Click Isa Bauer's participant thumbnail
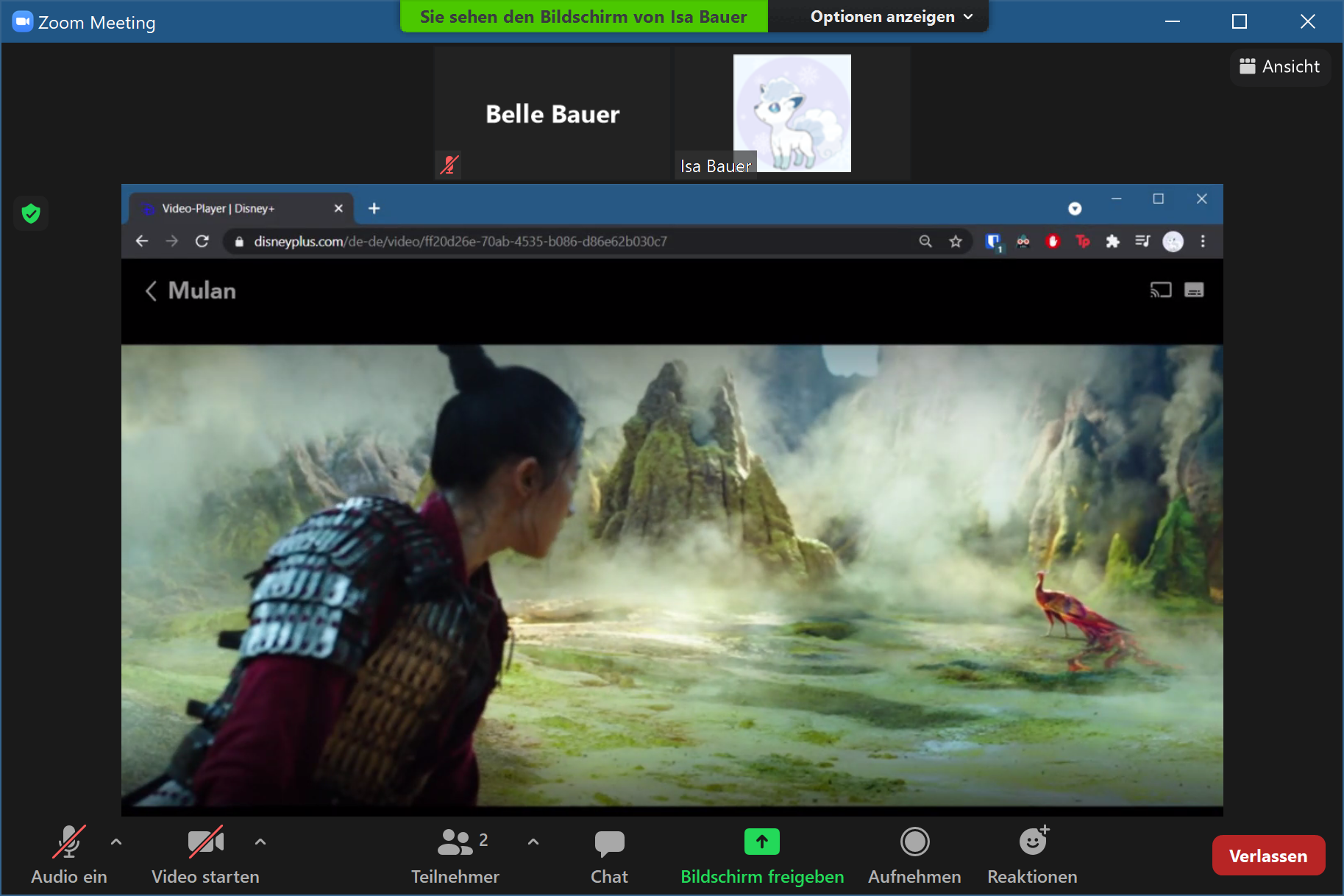 coord(792,113)
